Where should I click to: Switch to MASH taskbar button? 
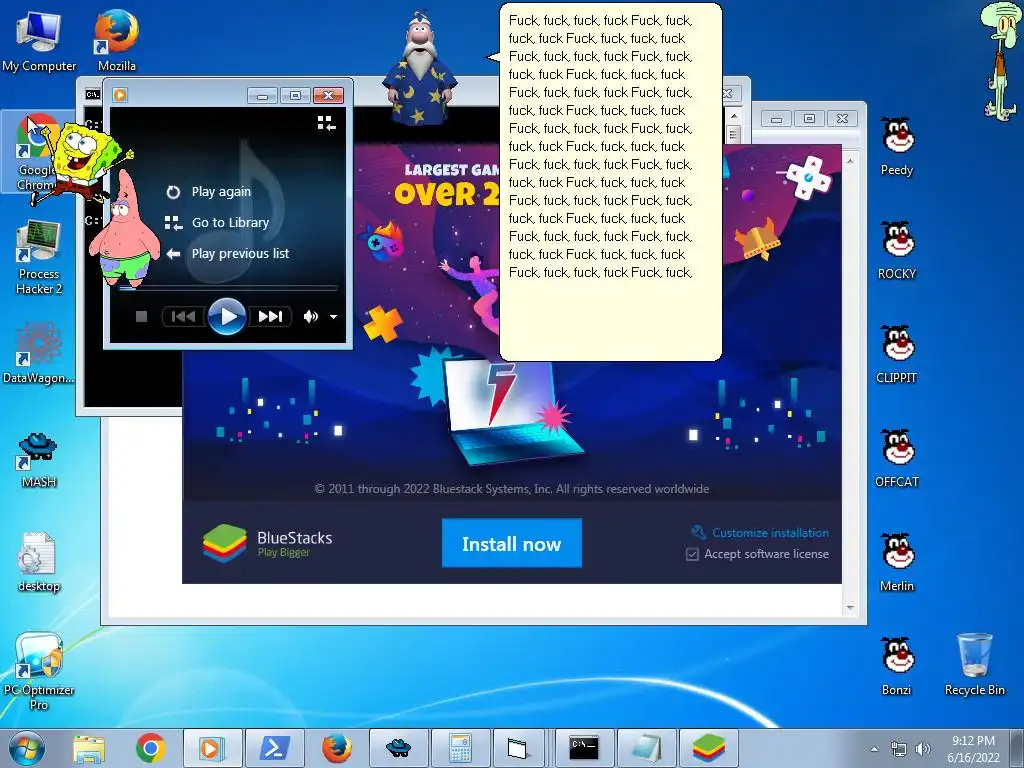pos(398,748)
